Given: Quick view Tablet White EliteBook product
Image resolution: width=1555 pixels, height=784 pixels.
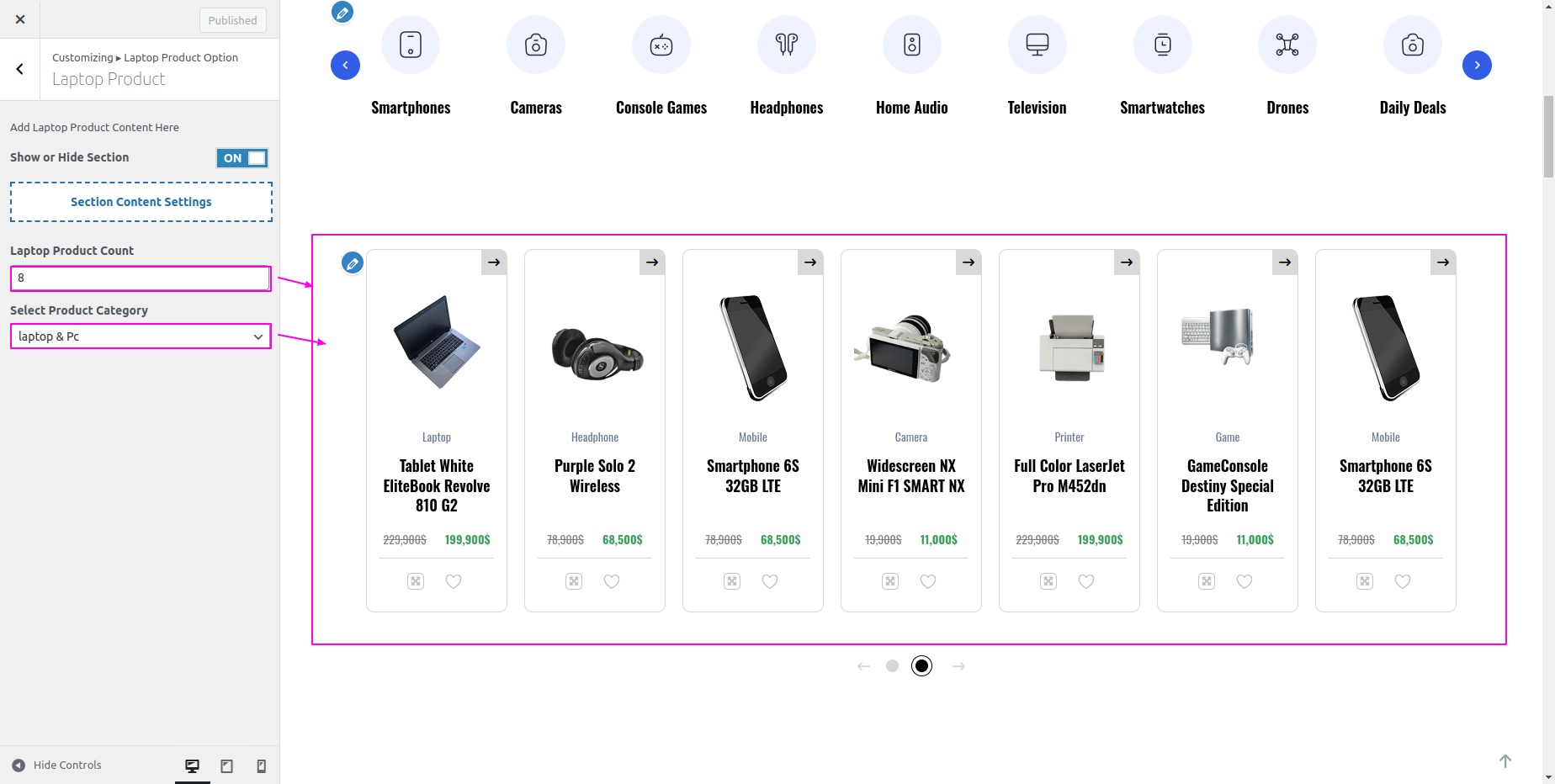Looking at the screenshot, I should tap(416, 581).
